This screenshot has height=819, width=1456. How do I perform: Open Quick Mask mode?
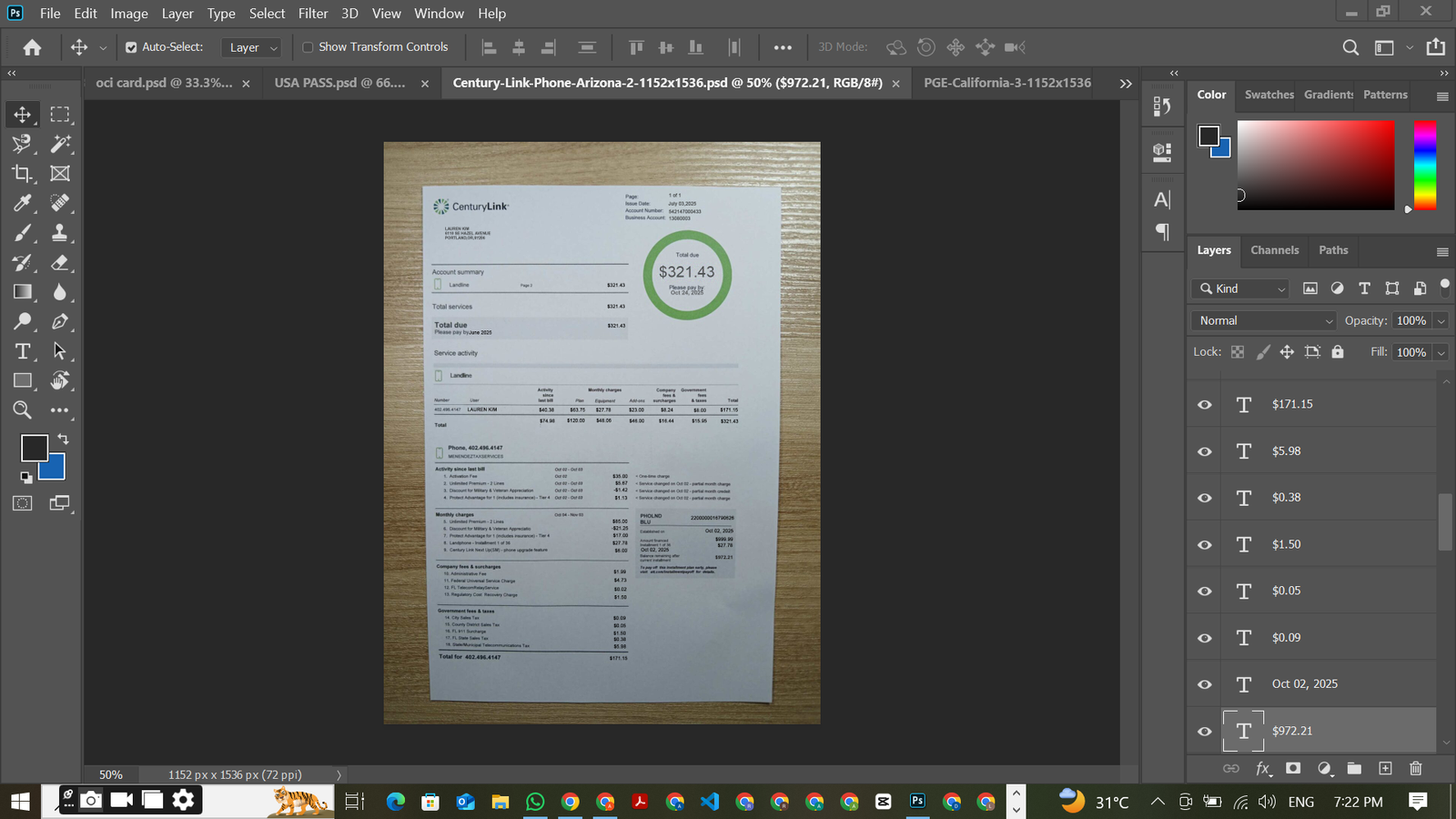[23, 503]
